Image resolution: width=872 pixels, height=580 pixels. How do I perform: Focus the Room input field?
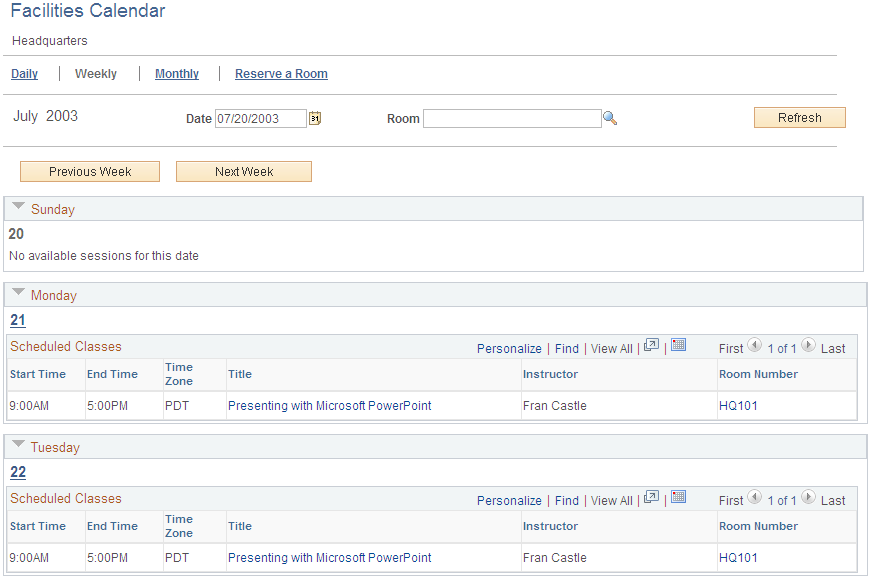tap(512, 118)
